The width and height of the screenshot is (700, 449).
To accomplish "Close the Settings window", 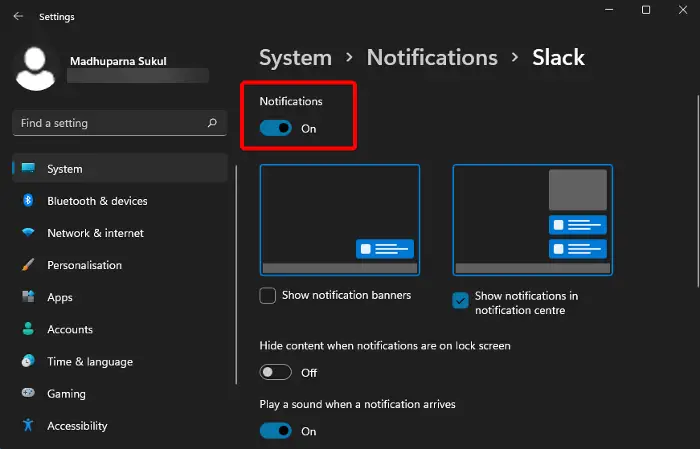I will pyautogui.click(x=683, y=10).
